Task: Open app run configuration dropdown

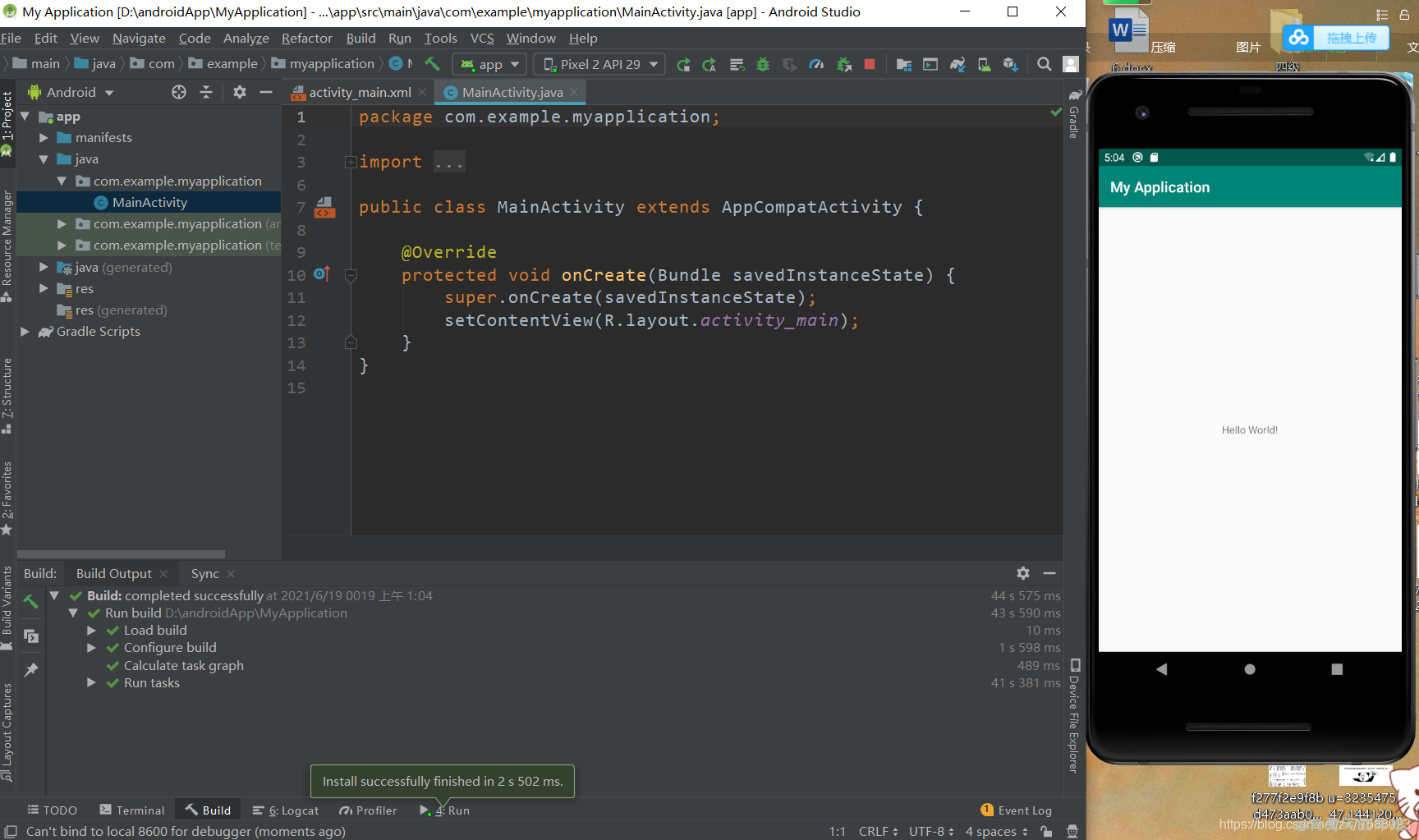Action: tap(490, 64)
